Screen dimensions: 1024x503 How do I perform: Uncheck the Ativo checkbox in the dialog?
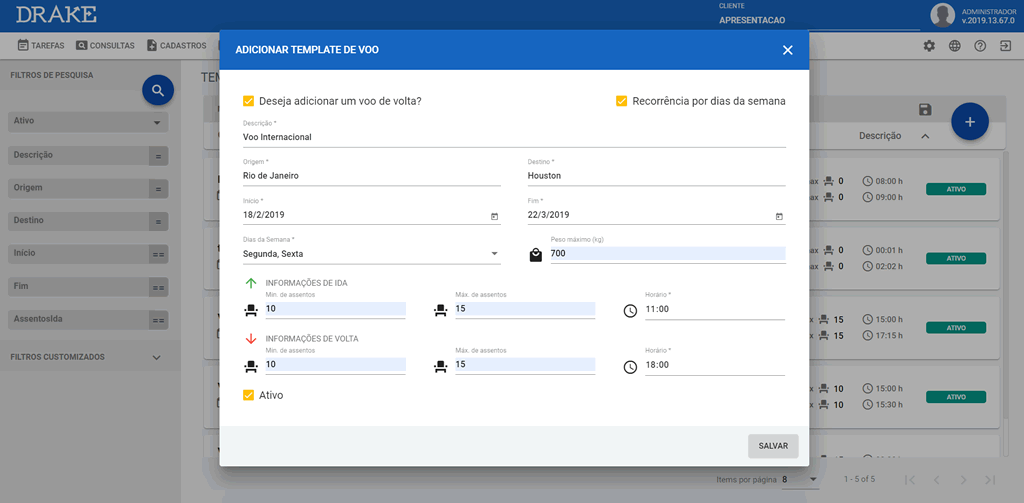point(248,395)
